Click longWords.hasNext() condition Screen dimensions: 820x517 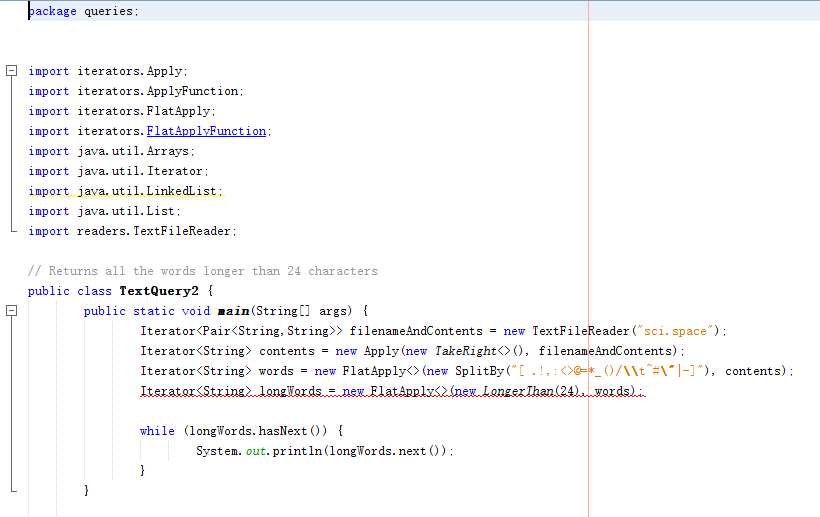(255, 431)
